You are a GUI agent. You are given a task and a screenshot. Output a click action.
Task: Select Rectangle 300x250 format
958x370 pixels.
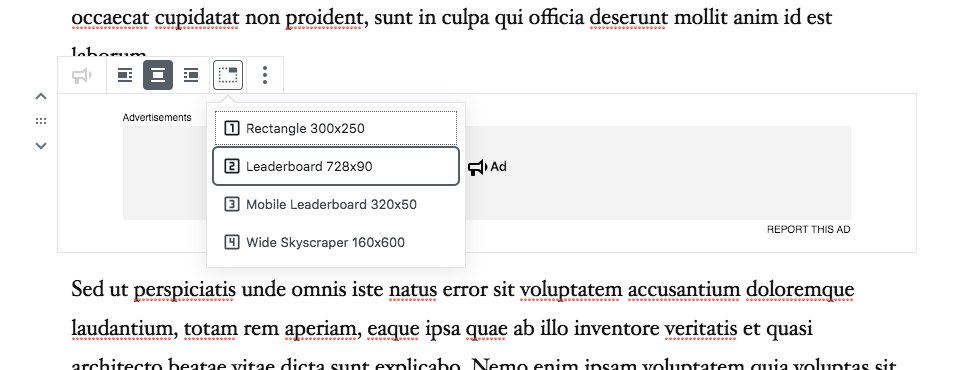click(x=336, y=128)
